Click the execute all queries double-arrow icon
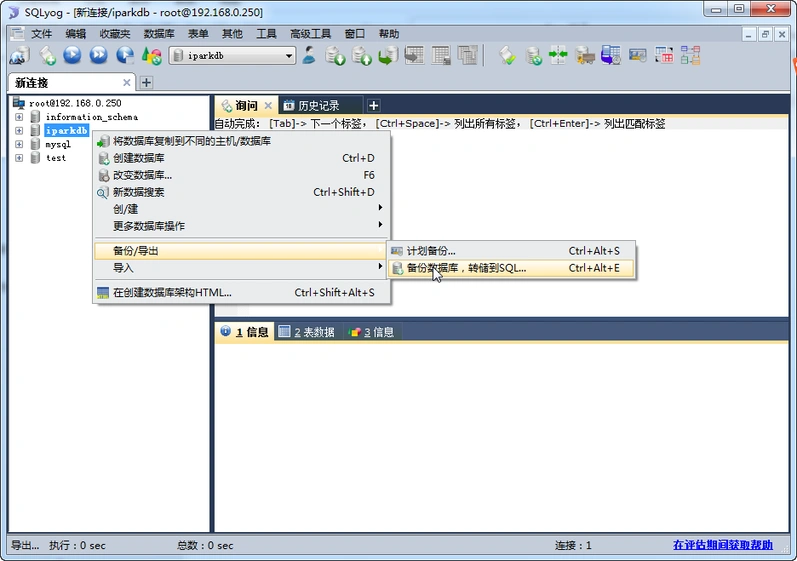 tap(99, 55)
